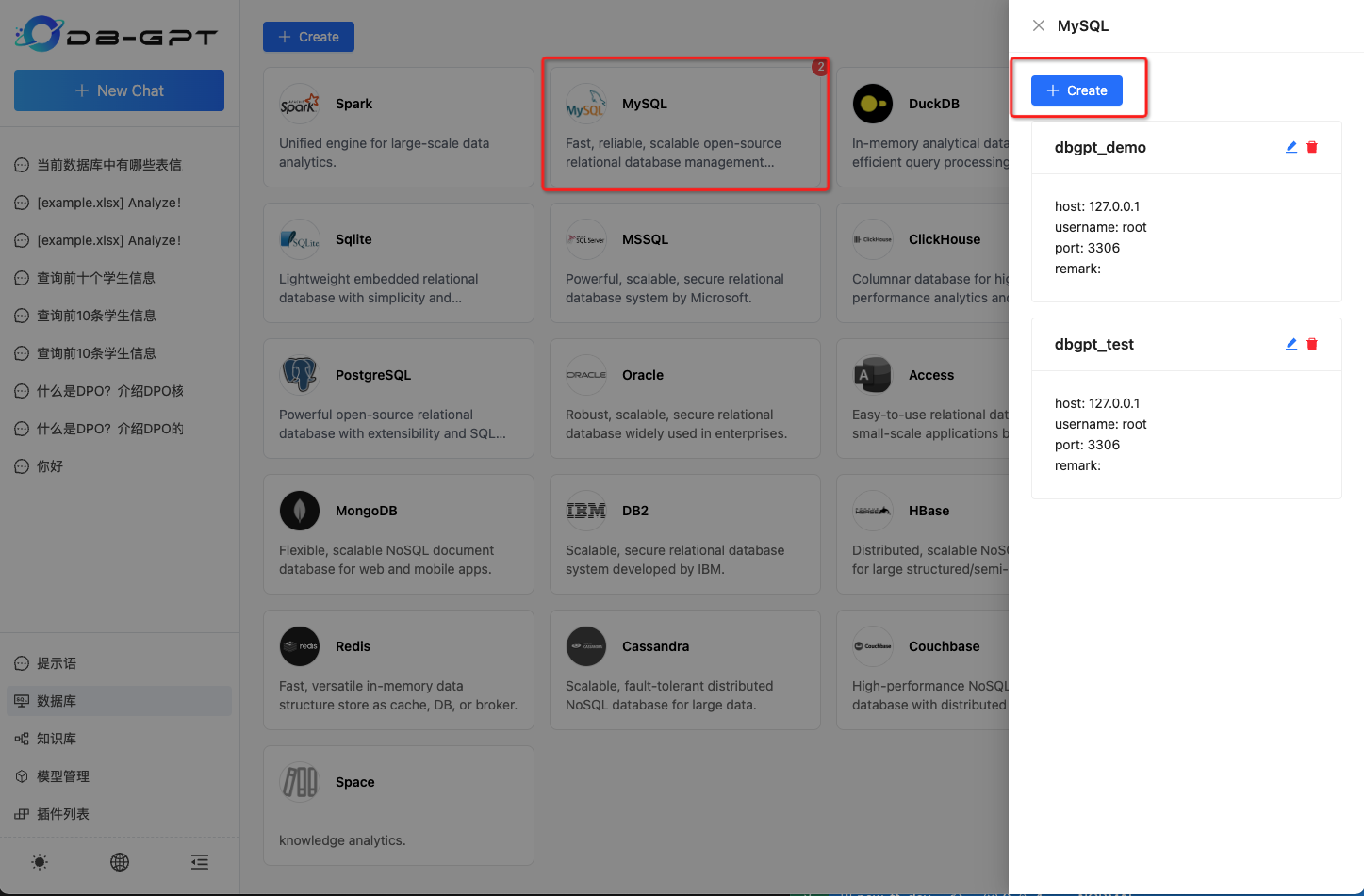Close the MySQL drawer panel
Viewport: 1364px width, 896px height.
click(1039, 25)
